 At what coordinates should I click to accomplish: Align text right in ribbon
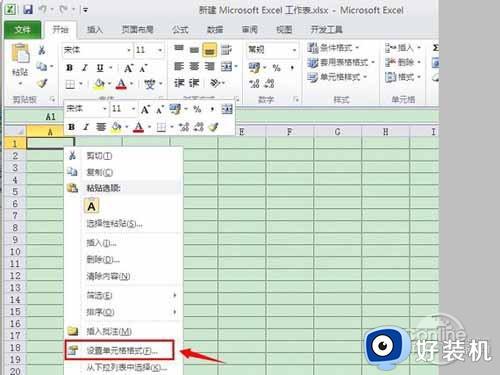tap(209, 67)
